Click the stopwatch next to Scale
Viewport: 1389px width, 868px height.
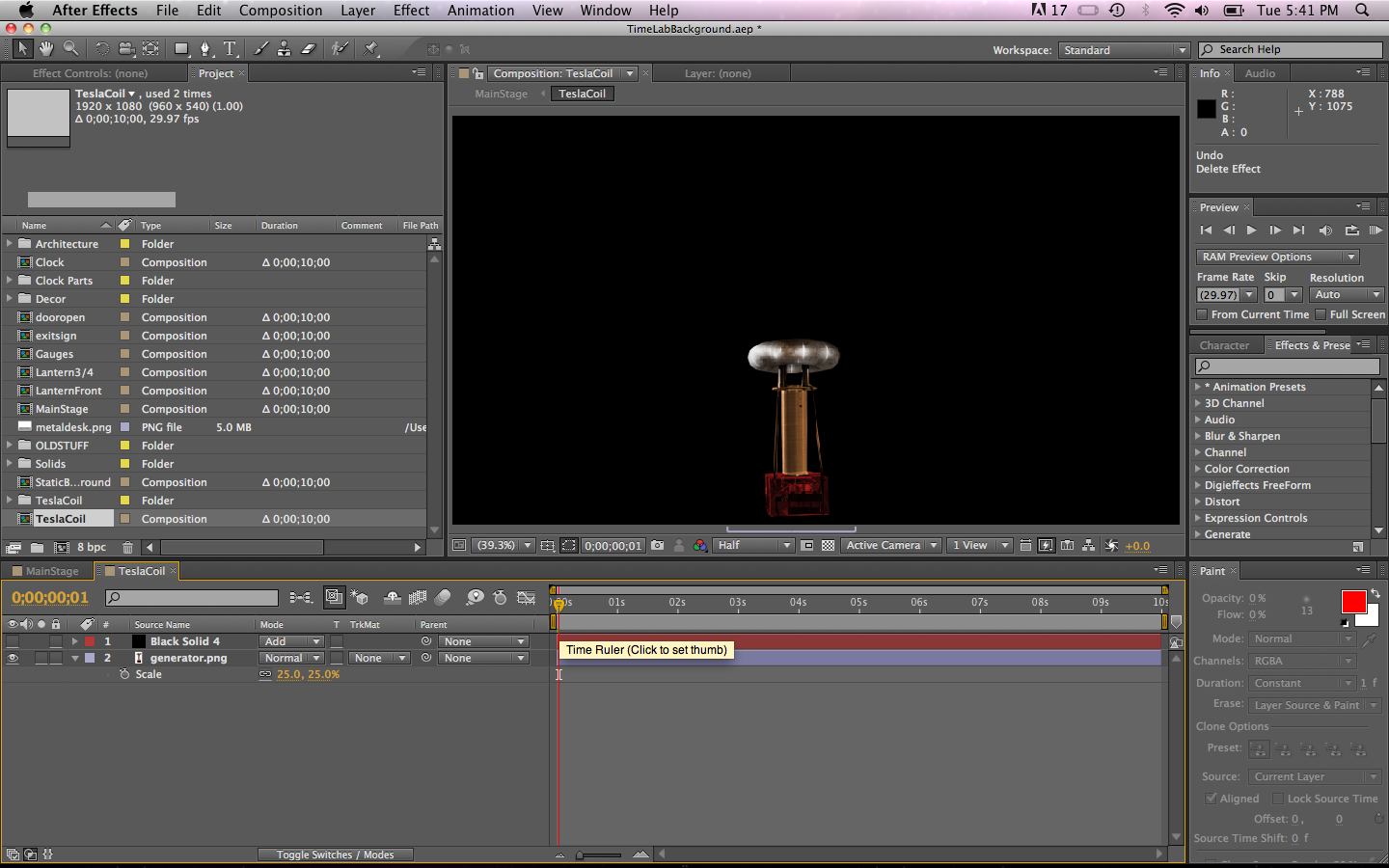(x=124, y=675)
